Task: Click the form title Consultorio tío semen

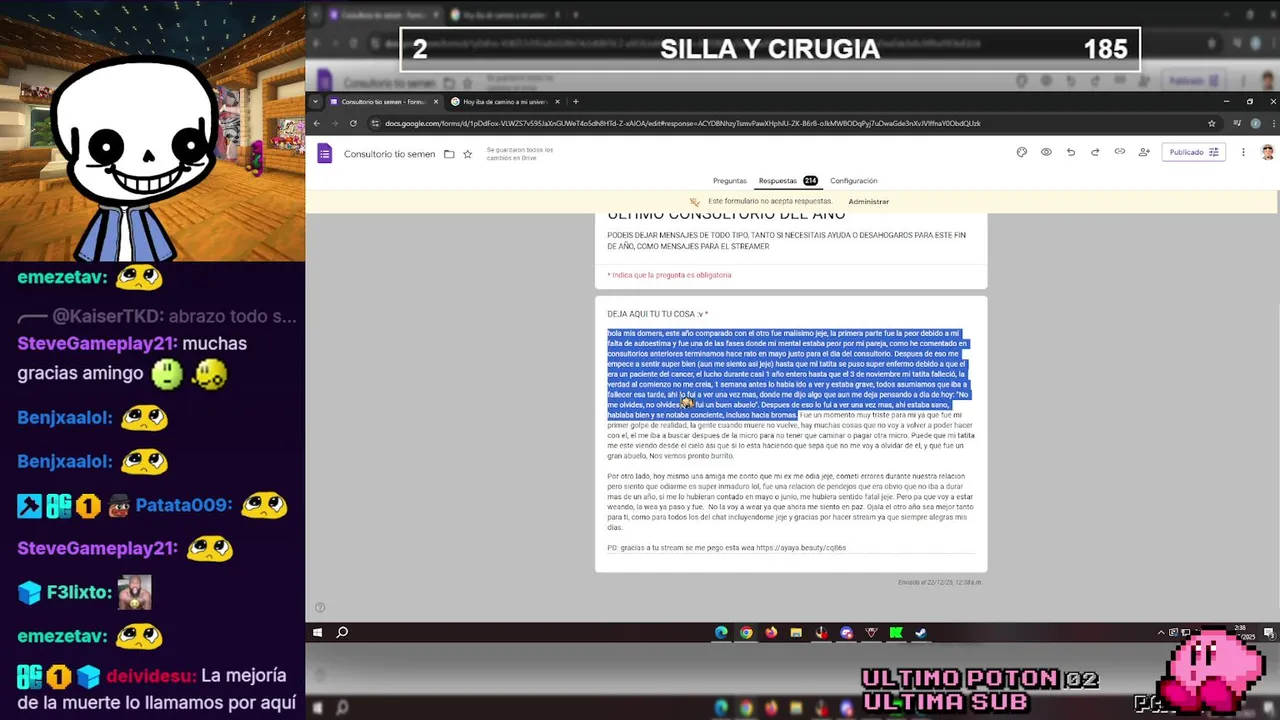Action: coord(389,154)
